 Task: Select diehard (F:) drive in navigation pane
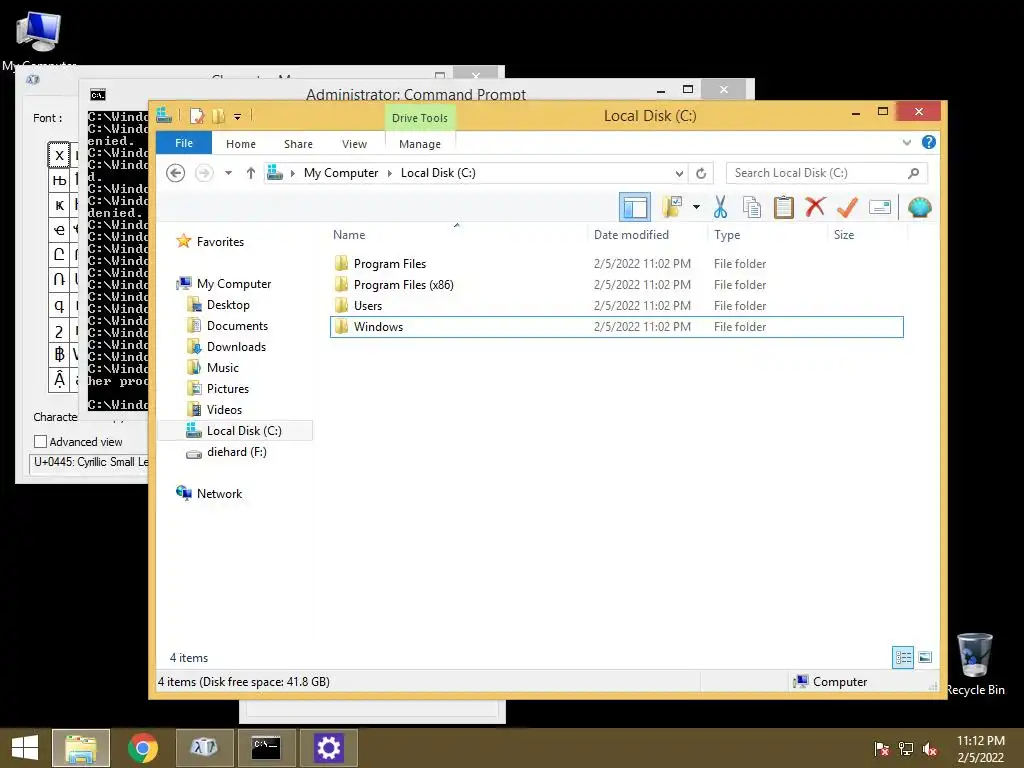(x=236, y=452)
